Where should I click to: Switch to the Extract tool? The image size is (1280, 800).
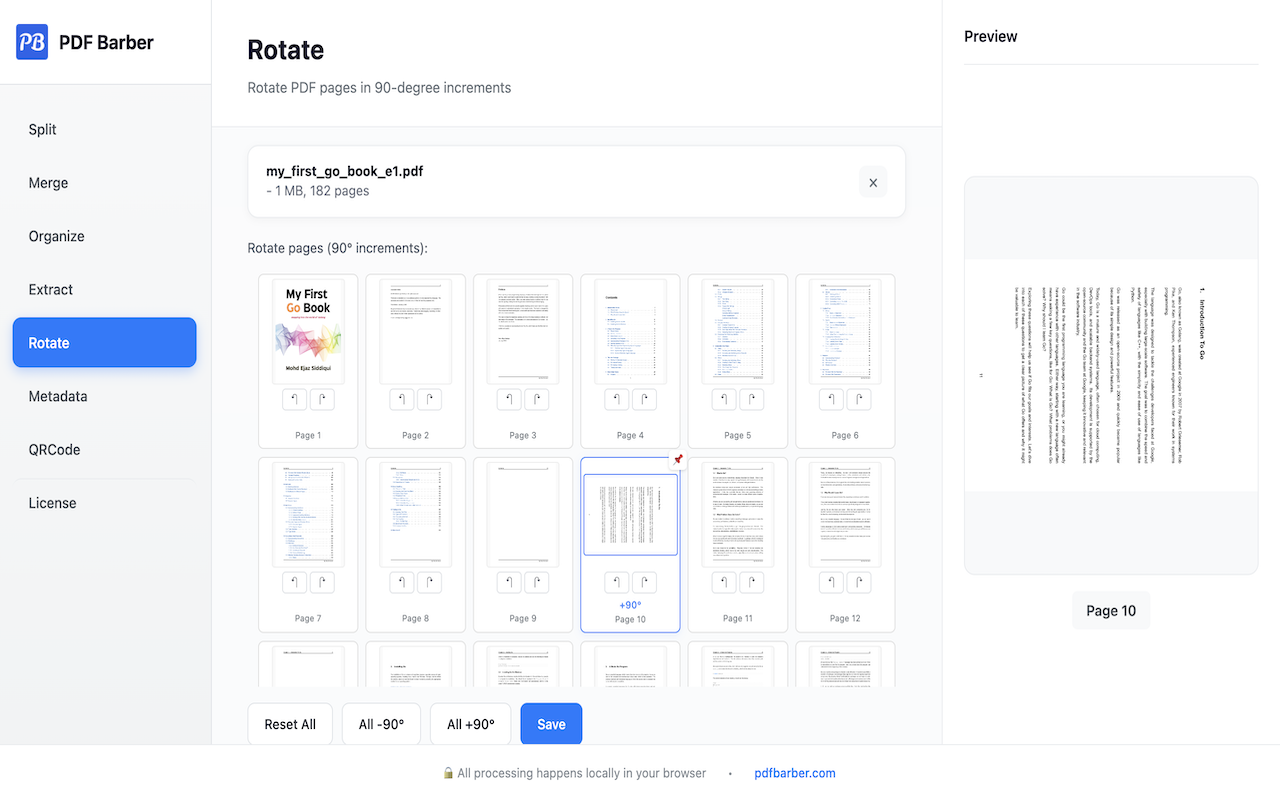click(104, 289)
